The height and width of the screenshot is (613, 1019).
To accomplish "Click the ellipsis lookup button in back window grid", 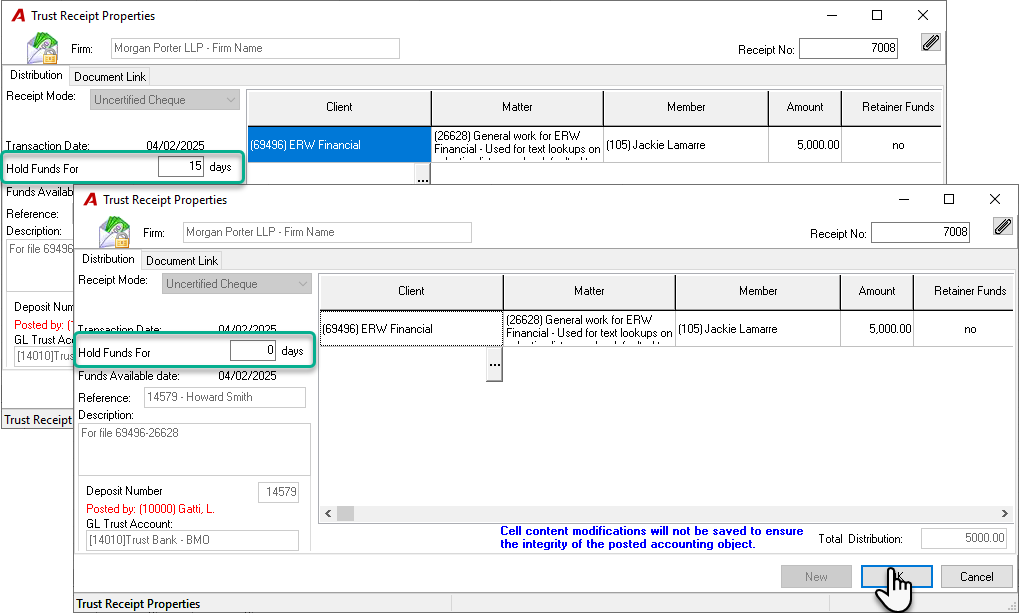I will pyautogui.click(x=422, y=174).
